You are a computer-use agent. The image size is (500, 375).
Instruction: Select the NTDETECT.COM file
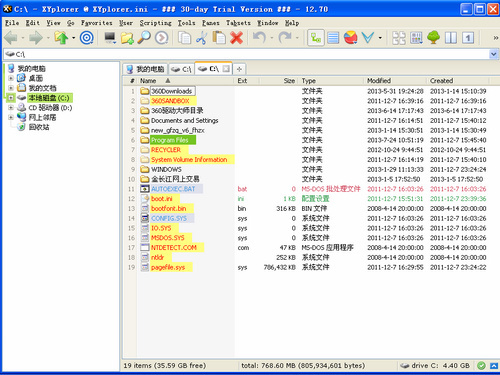tap(174, 248)
